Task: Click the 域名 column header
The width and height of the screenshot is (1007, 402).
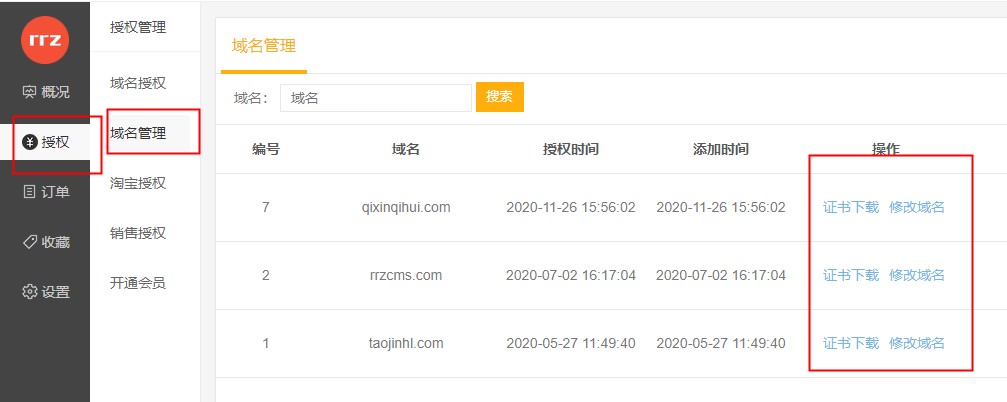Action: [406, 150]
